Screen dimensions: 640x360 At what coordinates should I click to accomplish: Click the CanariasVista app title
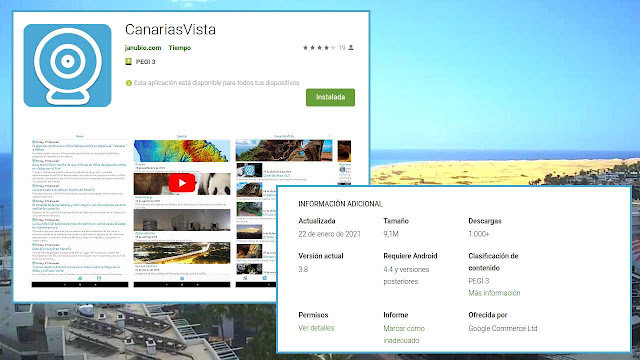coord(170,29)
